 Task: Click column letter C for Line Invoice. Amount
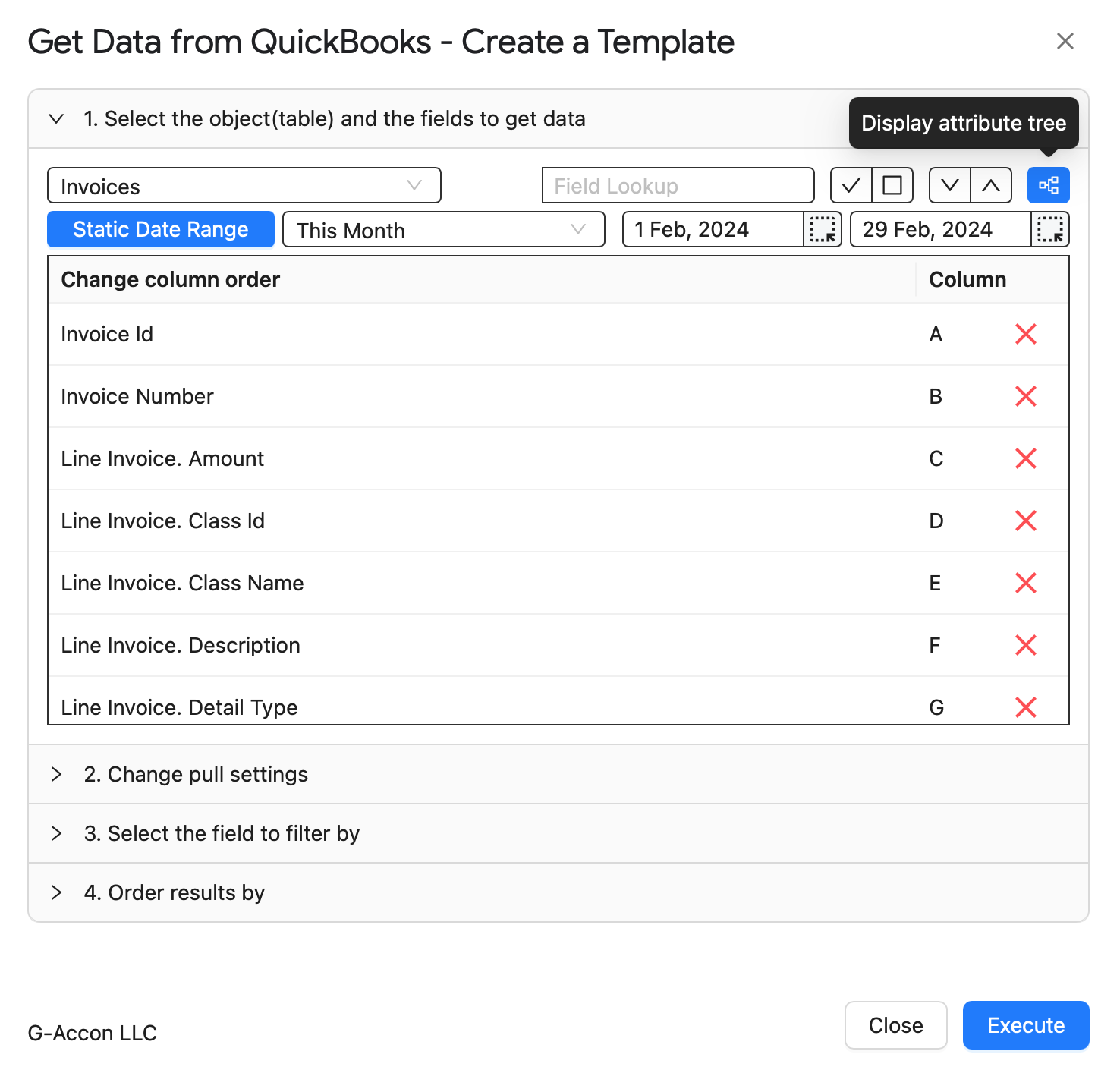(x=936, y=458)
